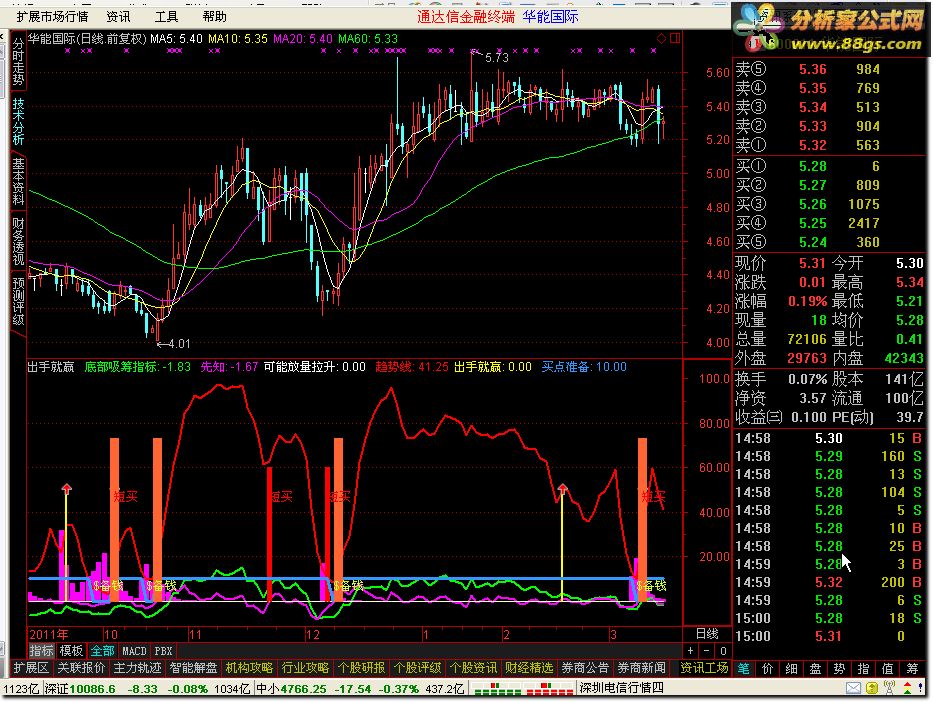Open the 券商公告 tab
Image resolution: width=933 pixels, height=702 pixels.
pyautogui.click(x=585, y=668)
